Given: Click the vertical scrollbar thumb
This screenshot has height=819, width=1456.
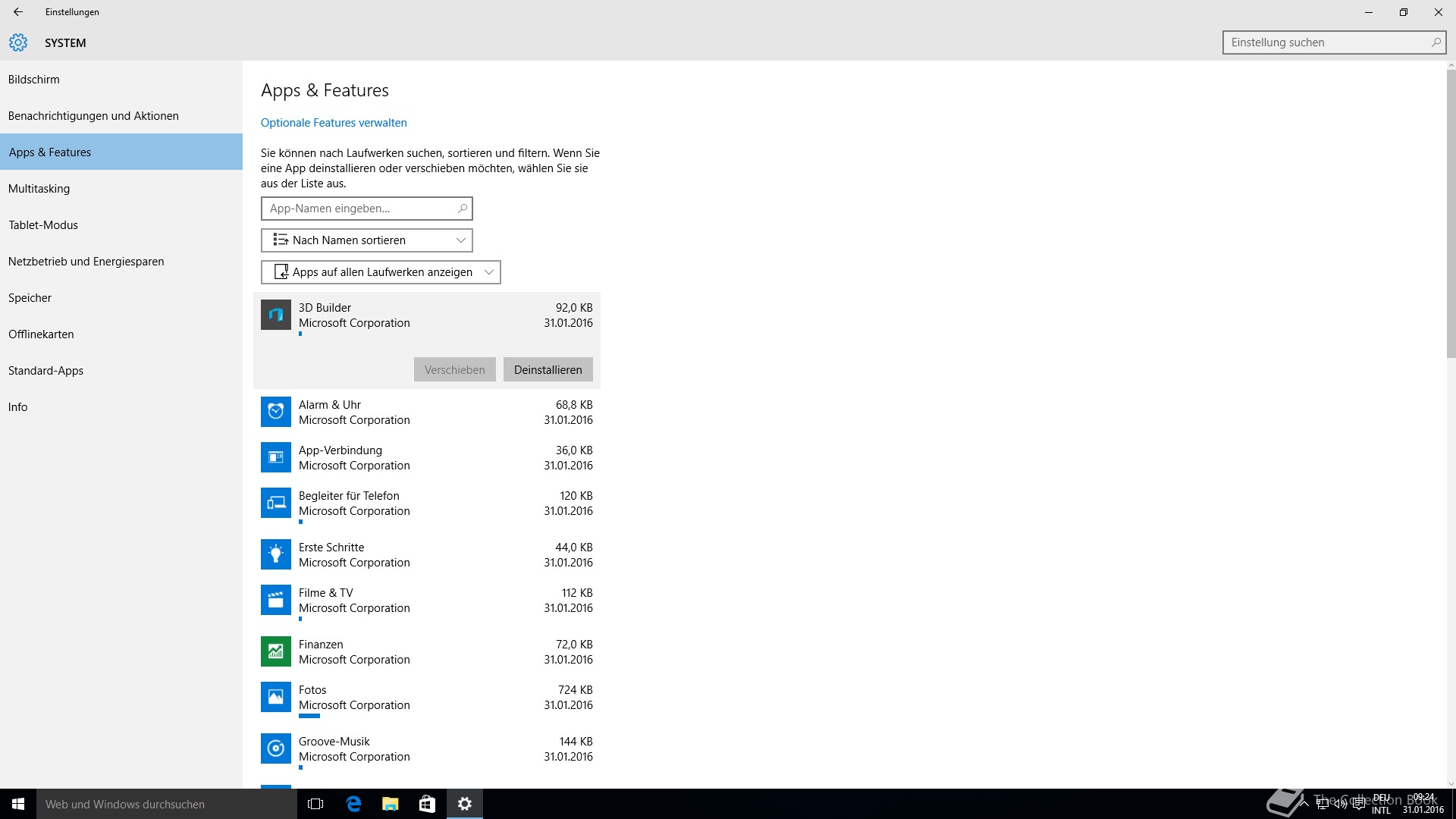Looking at the screenshot, I should point(1451,212).
